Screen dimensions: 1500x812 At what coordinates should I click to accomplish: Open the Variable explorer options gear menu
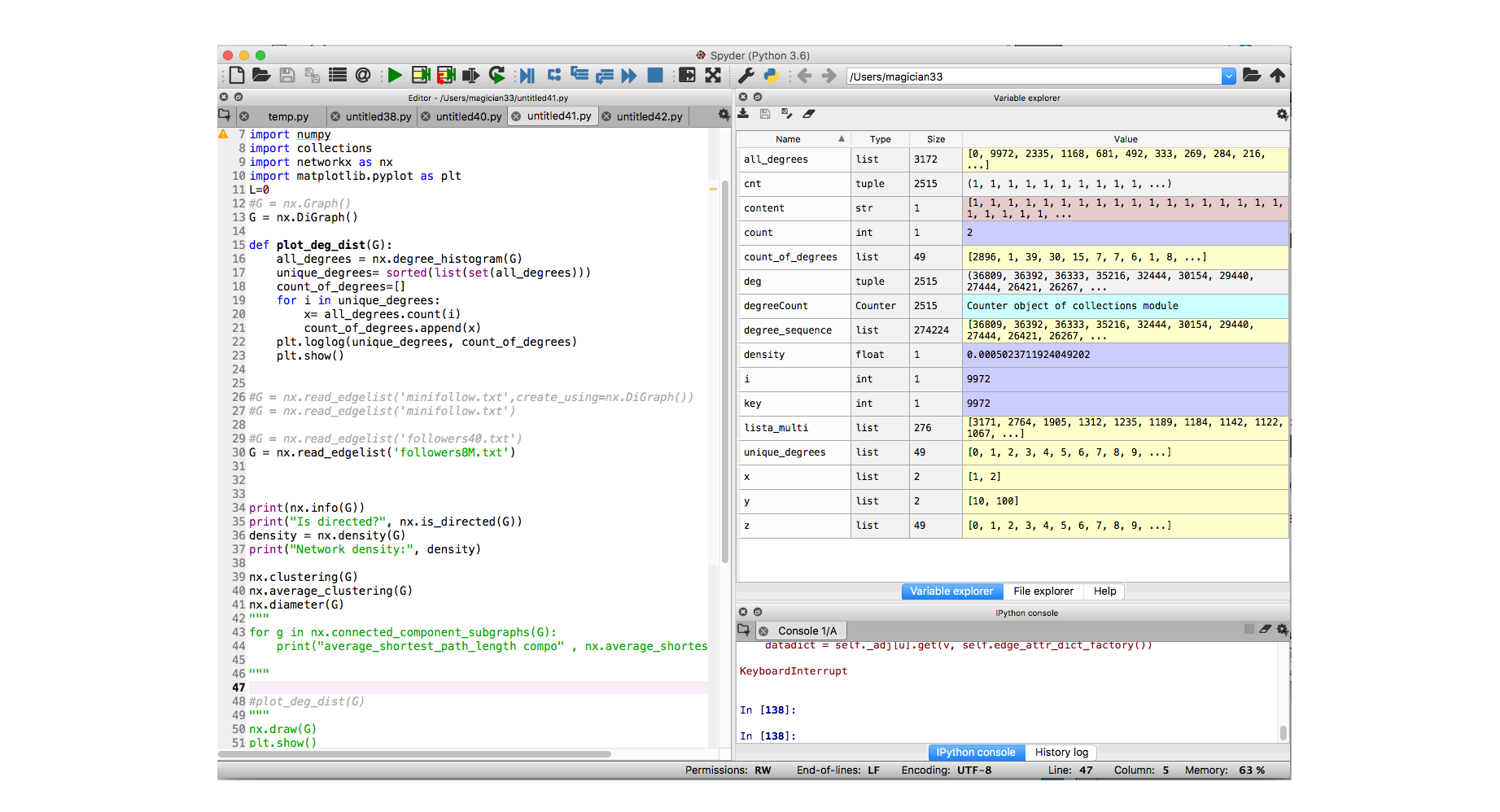coord(1282,115)
